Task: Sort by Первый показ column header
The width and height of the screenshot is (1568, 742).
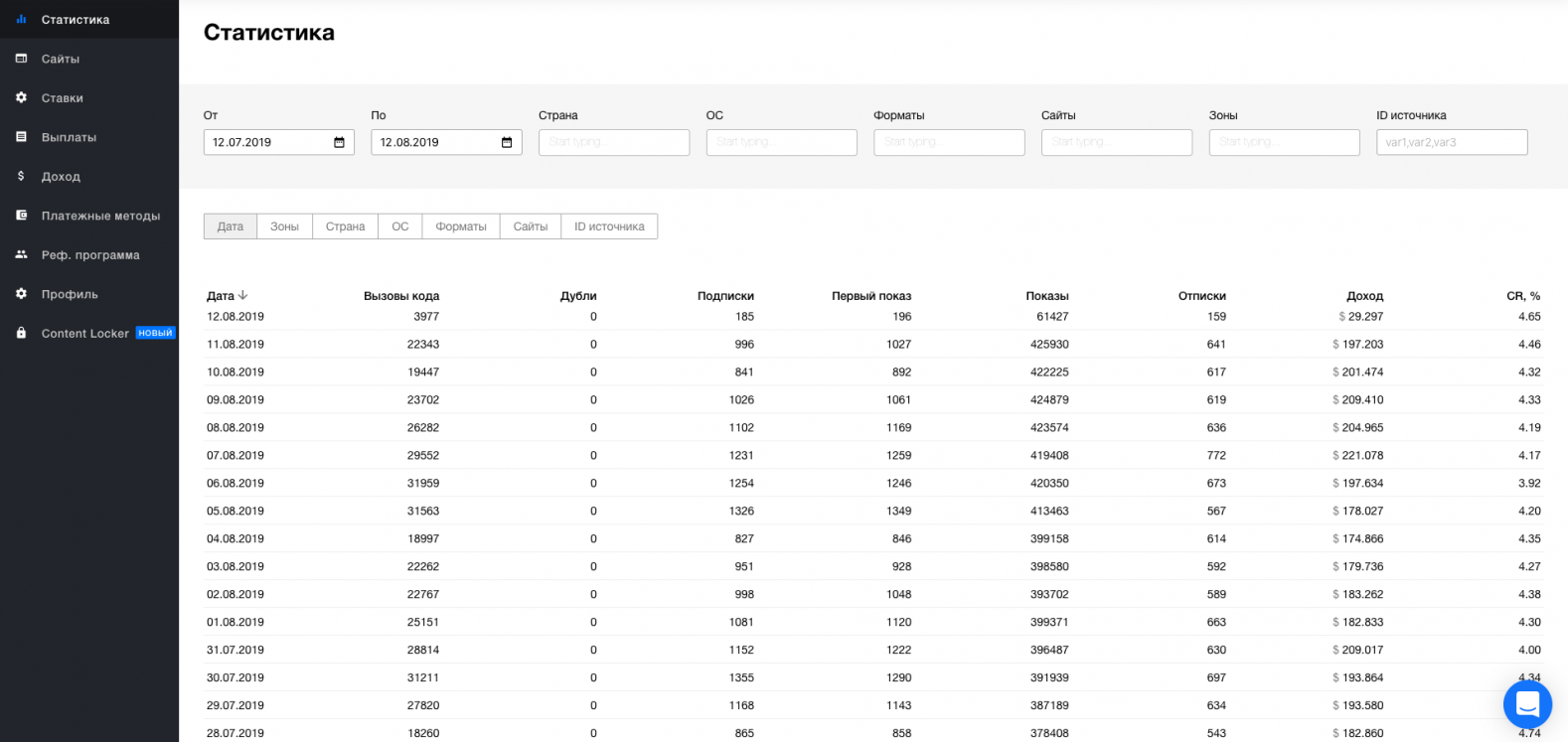Action: (x=871, y=296)
